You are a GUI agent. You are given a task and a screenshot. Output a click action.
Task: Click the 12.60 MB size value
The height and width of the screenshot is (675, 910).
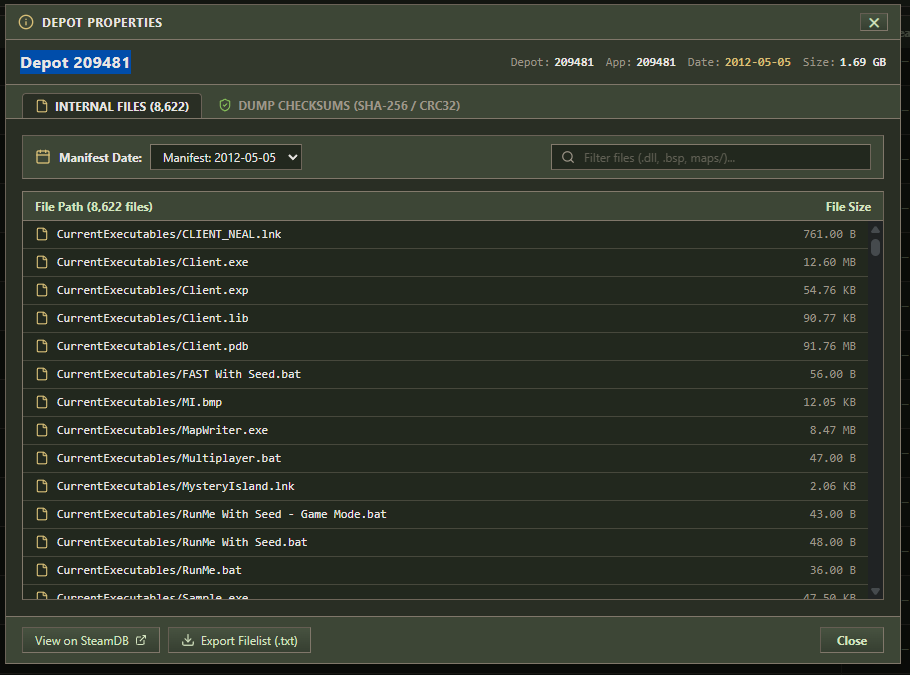point(829,262)
